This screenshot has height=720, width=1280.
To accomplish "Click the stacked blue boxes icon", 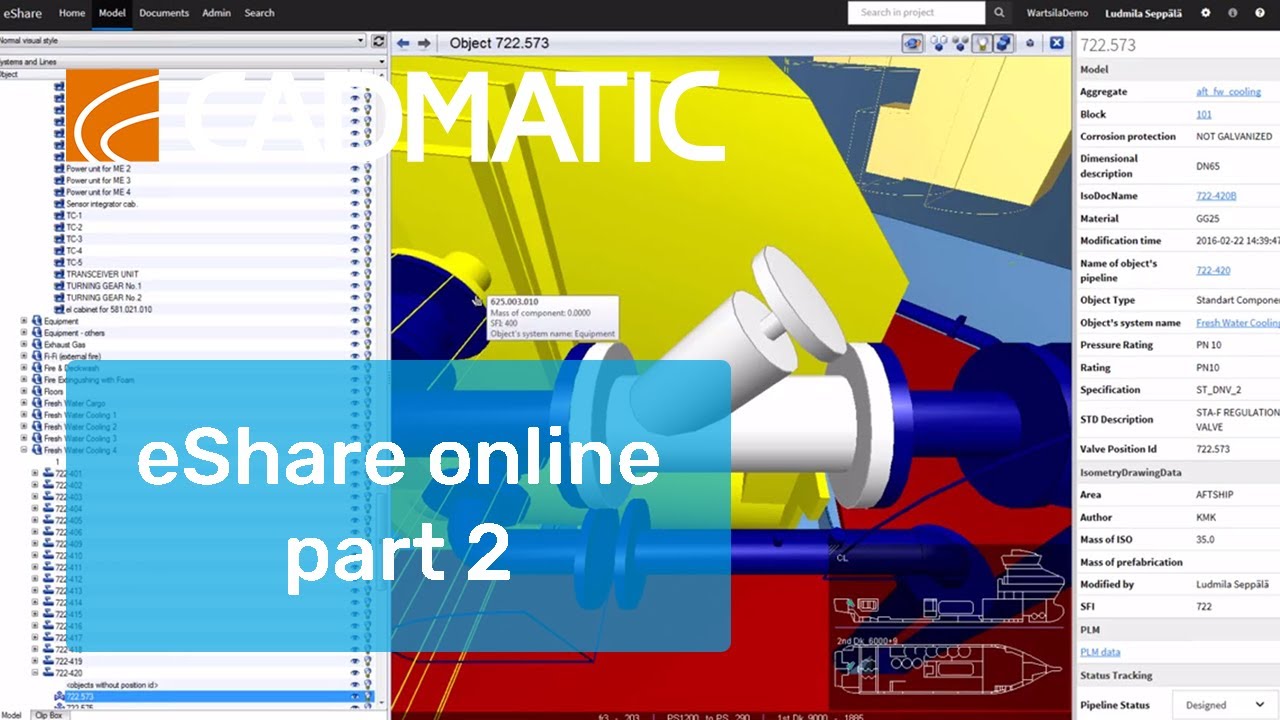I will [x=1004, y=43].
